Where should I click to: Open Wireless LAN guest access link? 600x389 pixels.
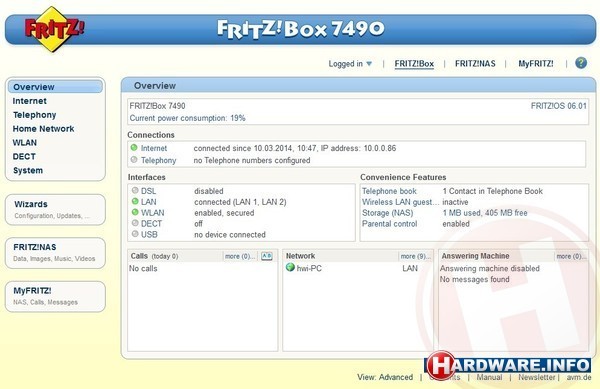[x=401, y=202]
